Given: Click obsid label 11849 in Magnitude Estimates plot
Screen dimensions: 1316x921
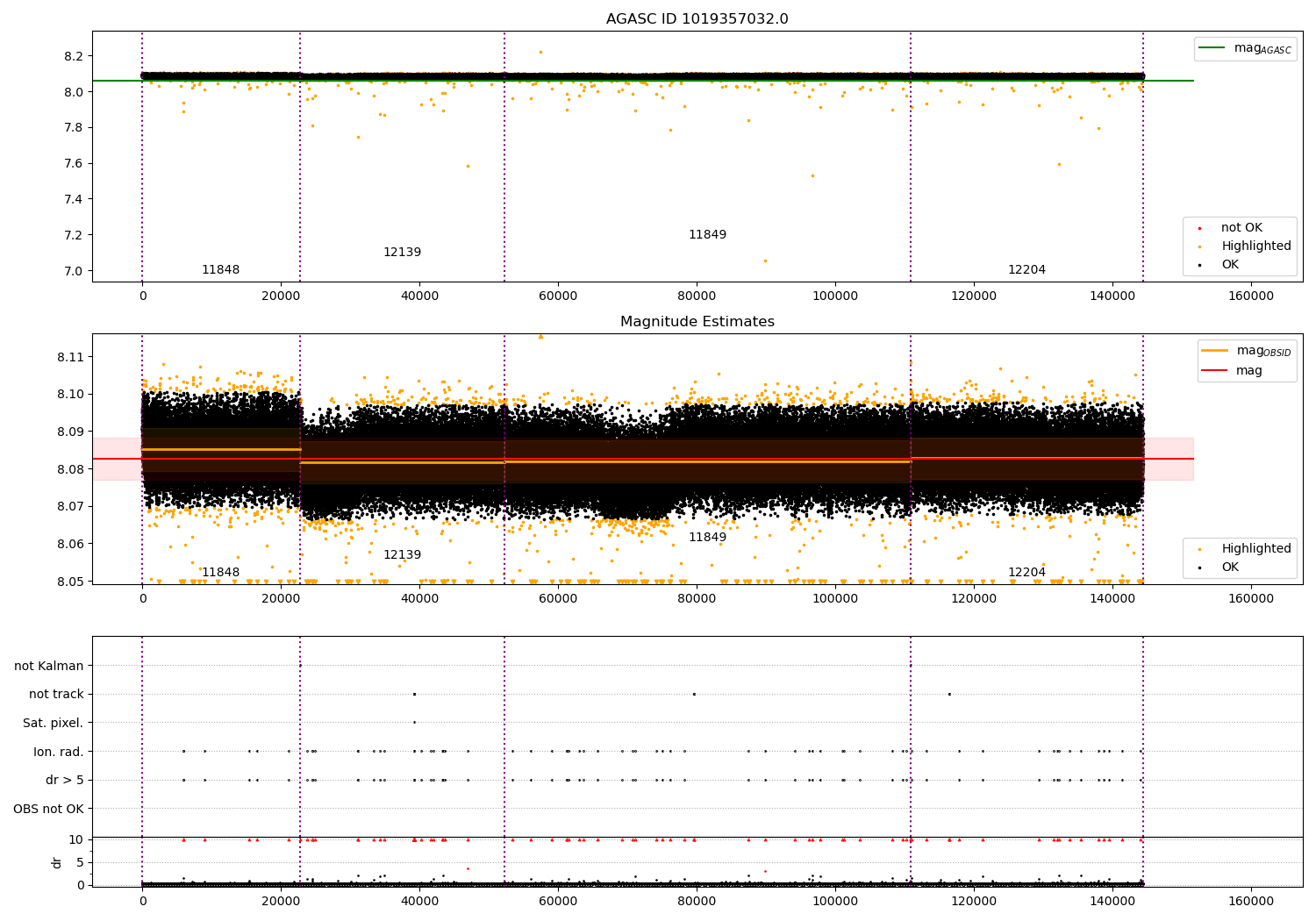Looking at the screenshot, I should 707,538.
